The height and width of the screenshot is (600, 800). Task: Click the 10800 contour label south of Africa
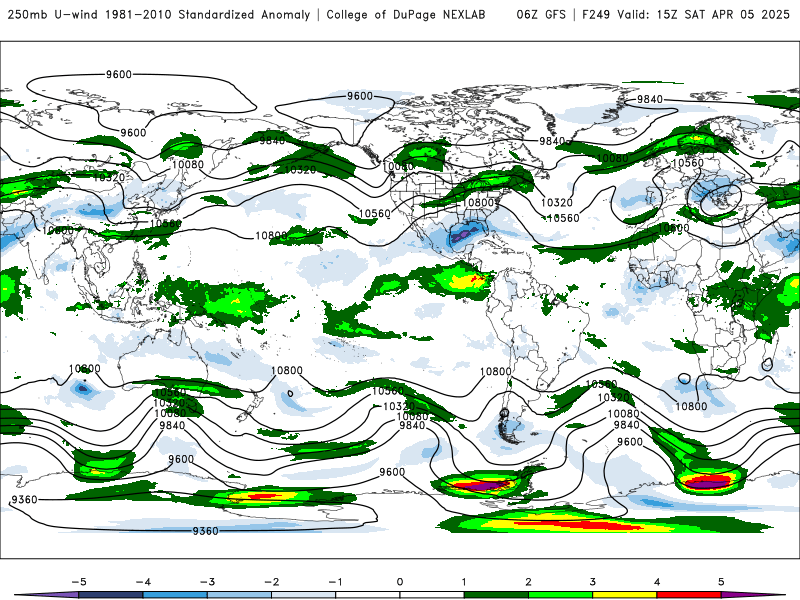click(x=691, y=406)
